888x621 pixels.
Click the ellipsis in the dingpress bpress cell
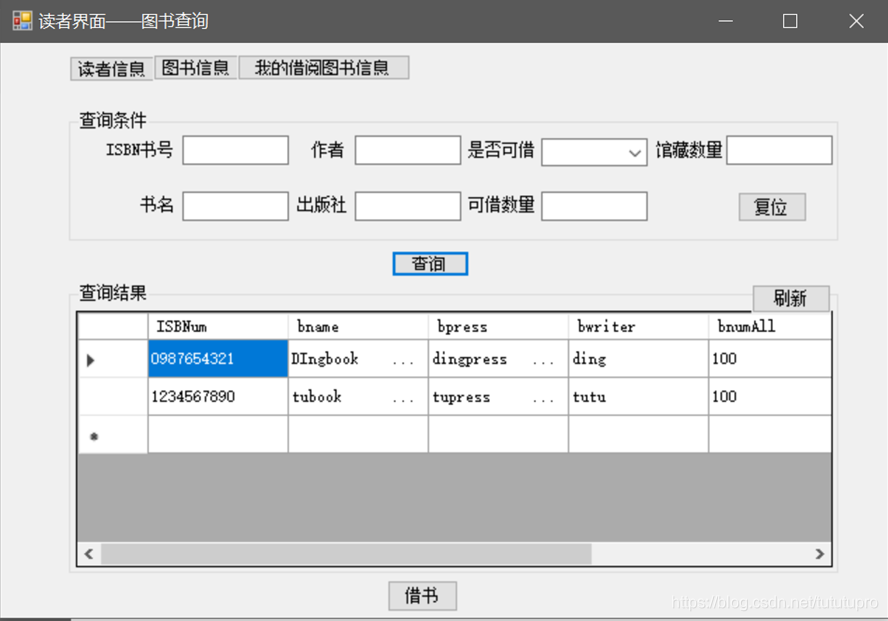[x=543, y=360]
